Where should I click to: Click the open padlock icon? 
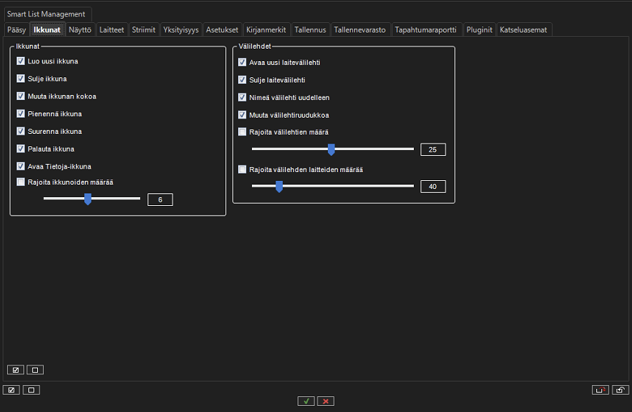coord(620,390)
